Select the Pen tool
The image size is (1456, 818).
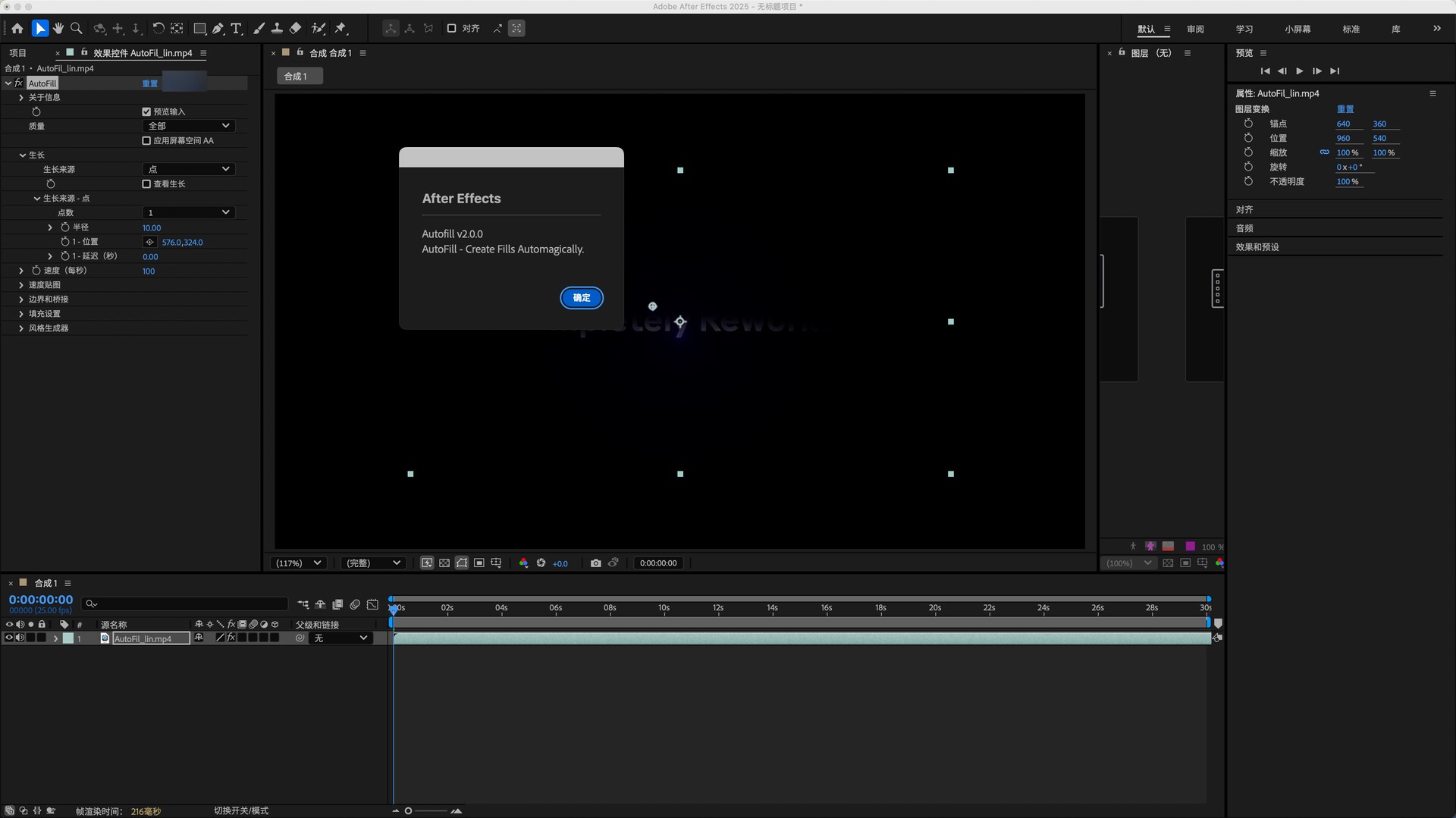[218, 28]
